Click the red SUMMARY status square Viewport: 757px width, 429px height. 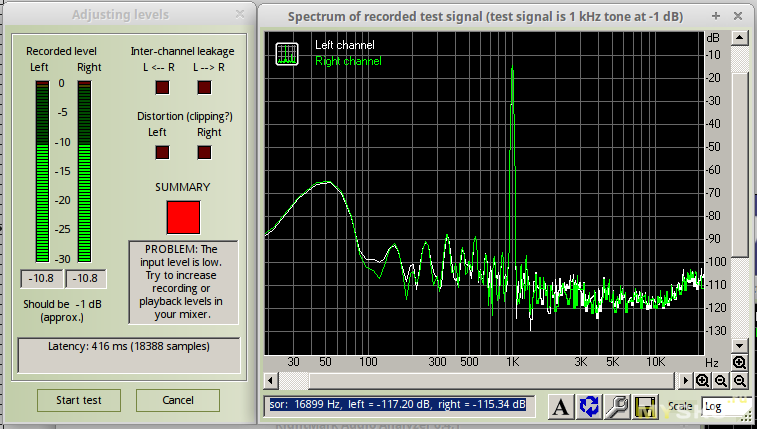tap(183, 217)
